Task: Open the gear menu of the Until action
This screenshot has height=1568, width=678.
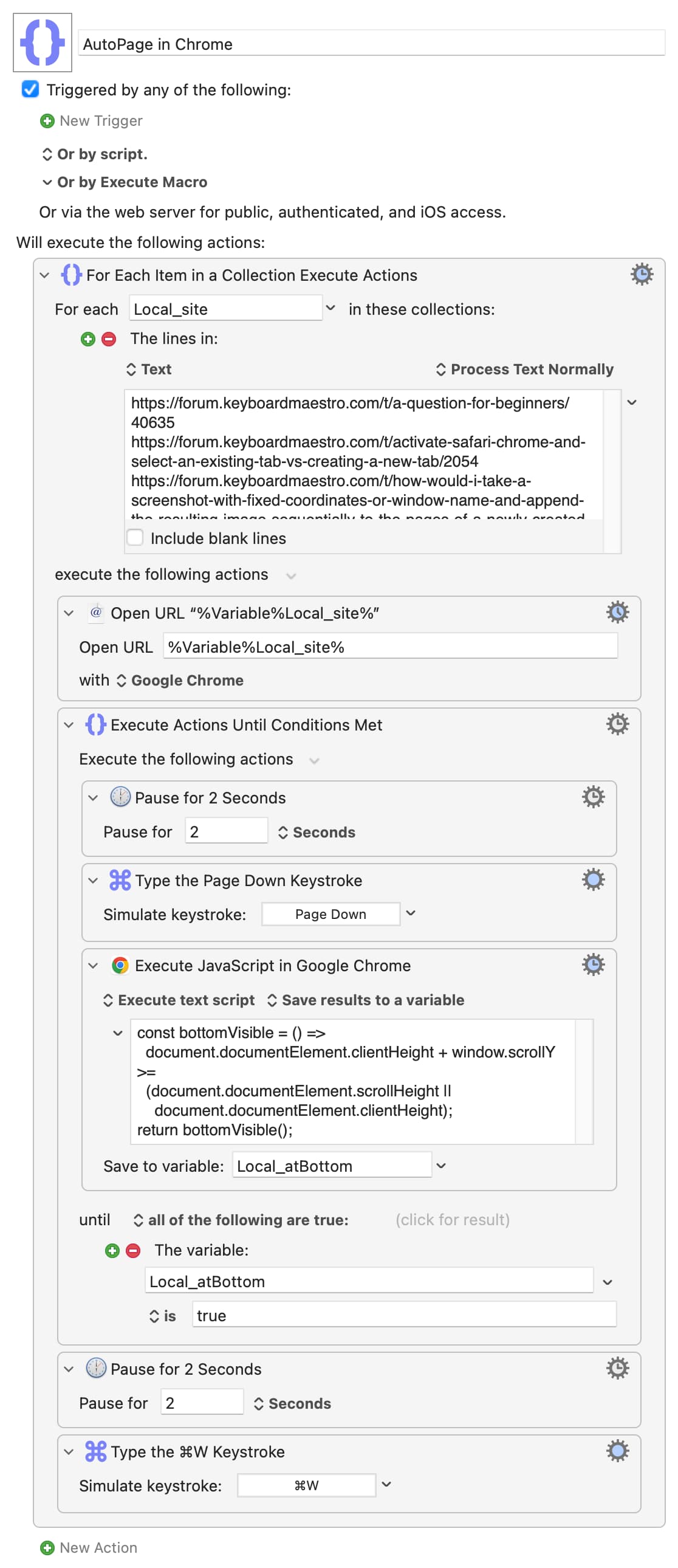Action: [617, 724]
